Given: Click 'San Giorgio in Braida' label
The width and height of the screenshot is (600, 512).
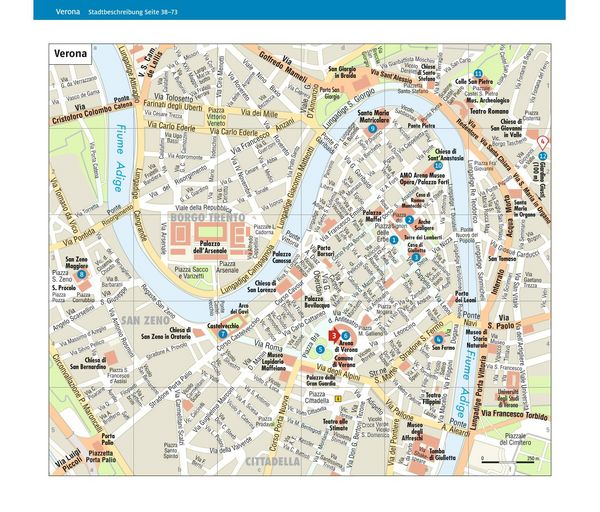Looking at the screenshot, I should coord(342,72).
